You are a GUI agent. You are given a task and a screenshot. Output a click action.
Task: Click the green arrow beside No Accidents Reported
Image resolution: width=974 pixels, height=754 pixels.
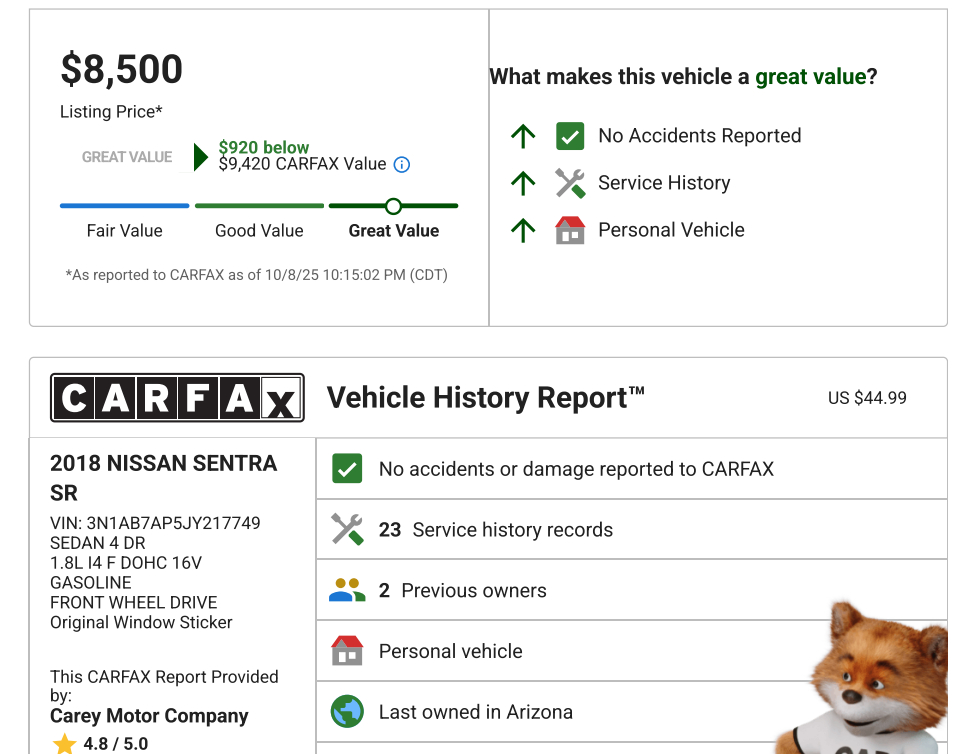[523, 136]
